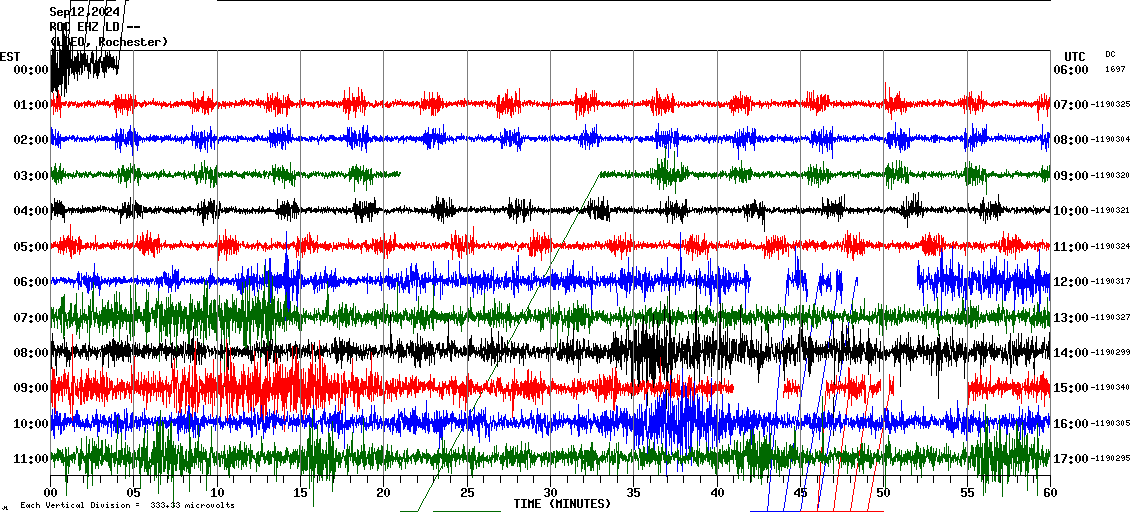This screenshot has height=519, width=1130.
Task: Click the vertical division microvolts scale note
Action: [127, 506]
